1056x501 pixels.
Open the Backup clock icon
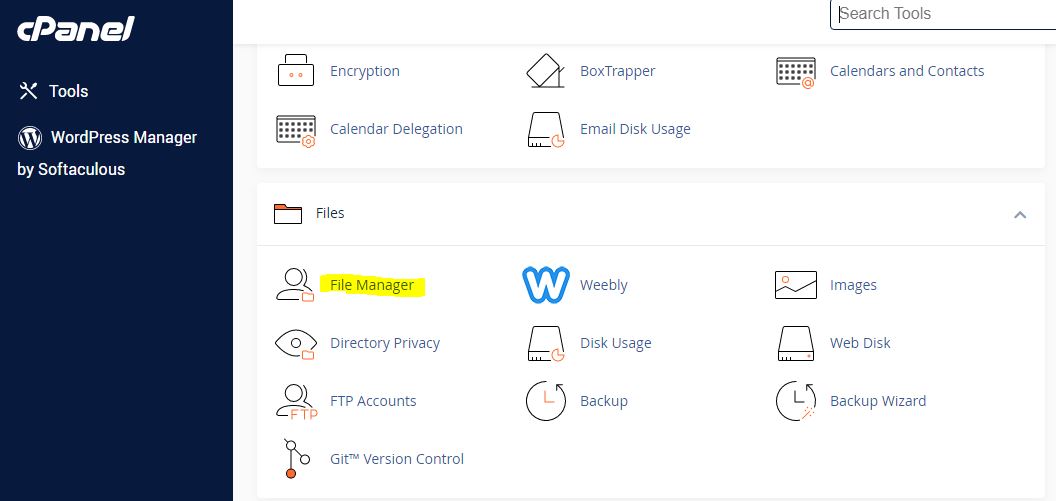pyautogui.click(x=545, y=401)
